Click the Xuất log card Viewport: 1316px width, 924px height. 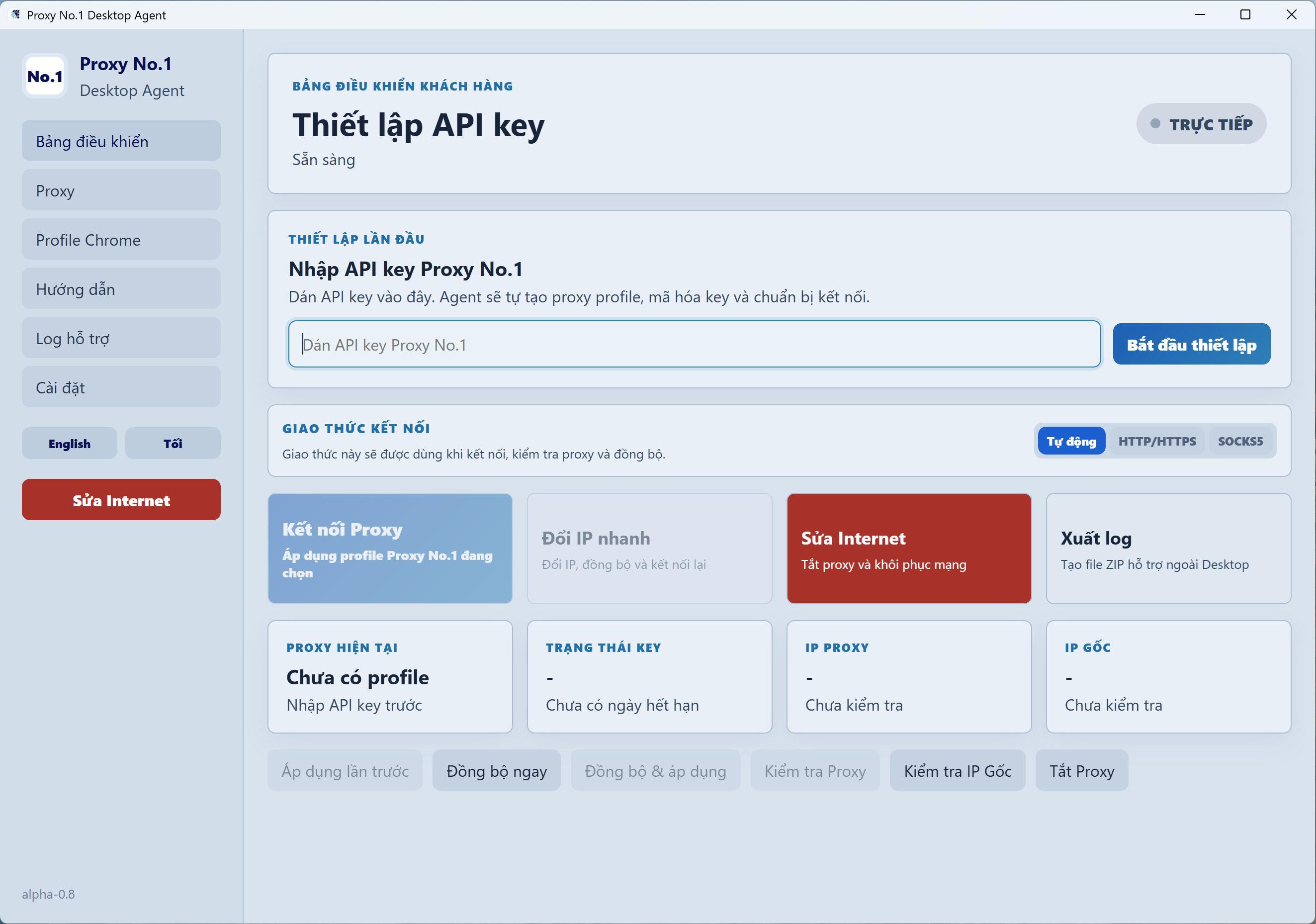tap(1169, 549)
